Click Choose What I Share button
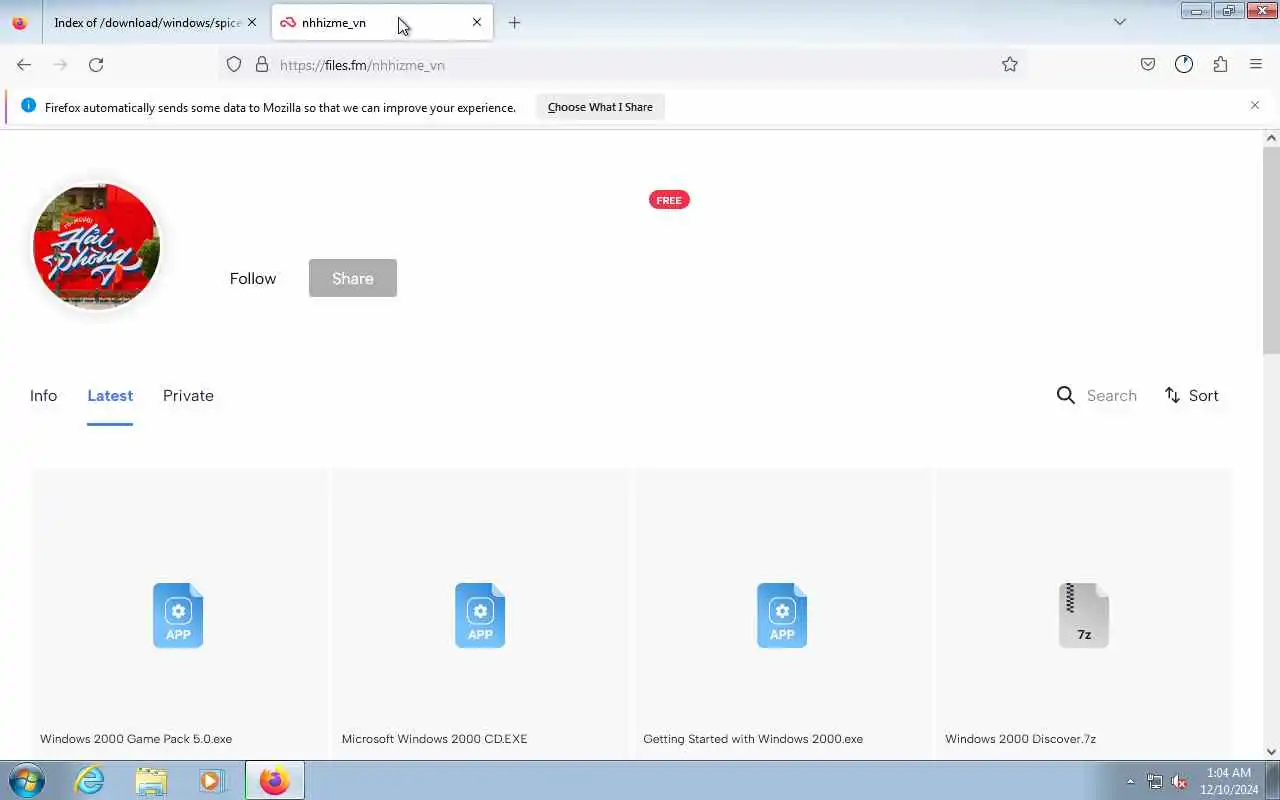1280x800 pixels. [600, 107]
